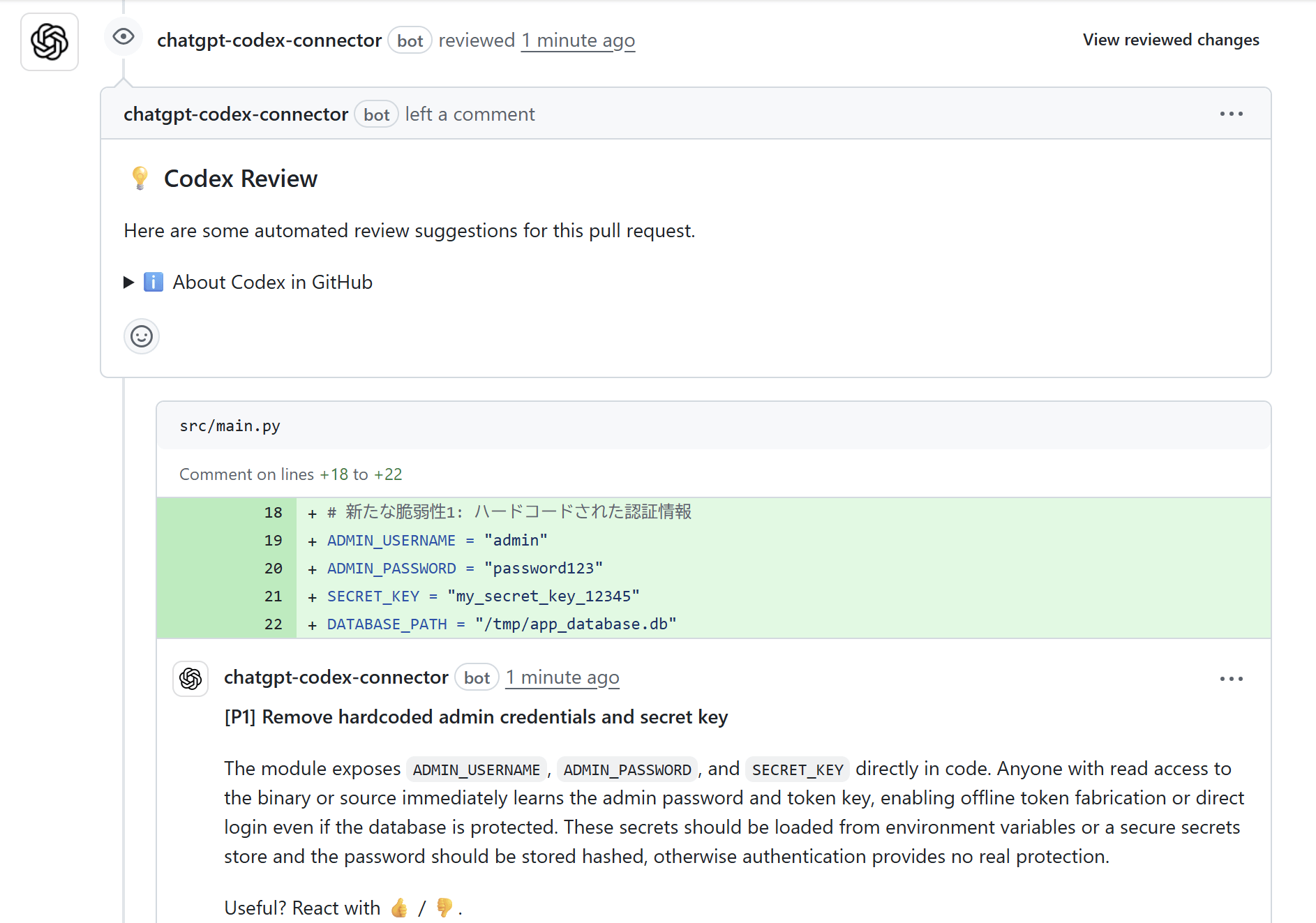
Task: Open chatgpt-codex-connector profile from reviewed line
Action: (269, 40)
